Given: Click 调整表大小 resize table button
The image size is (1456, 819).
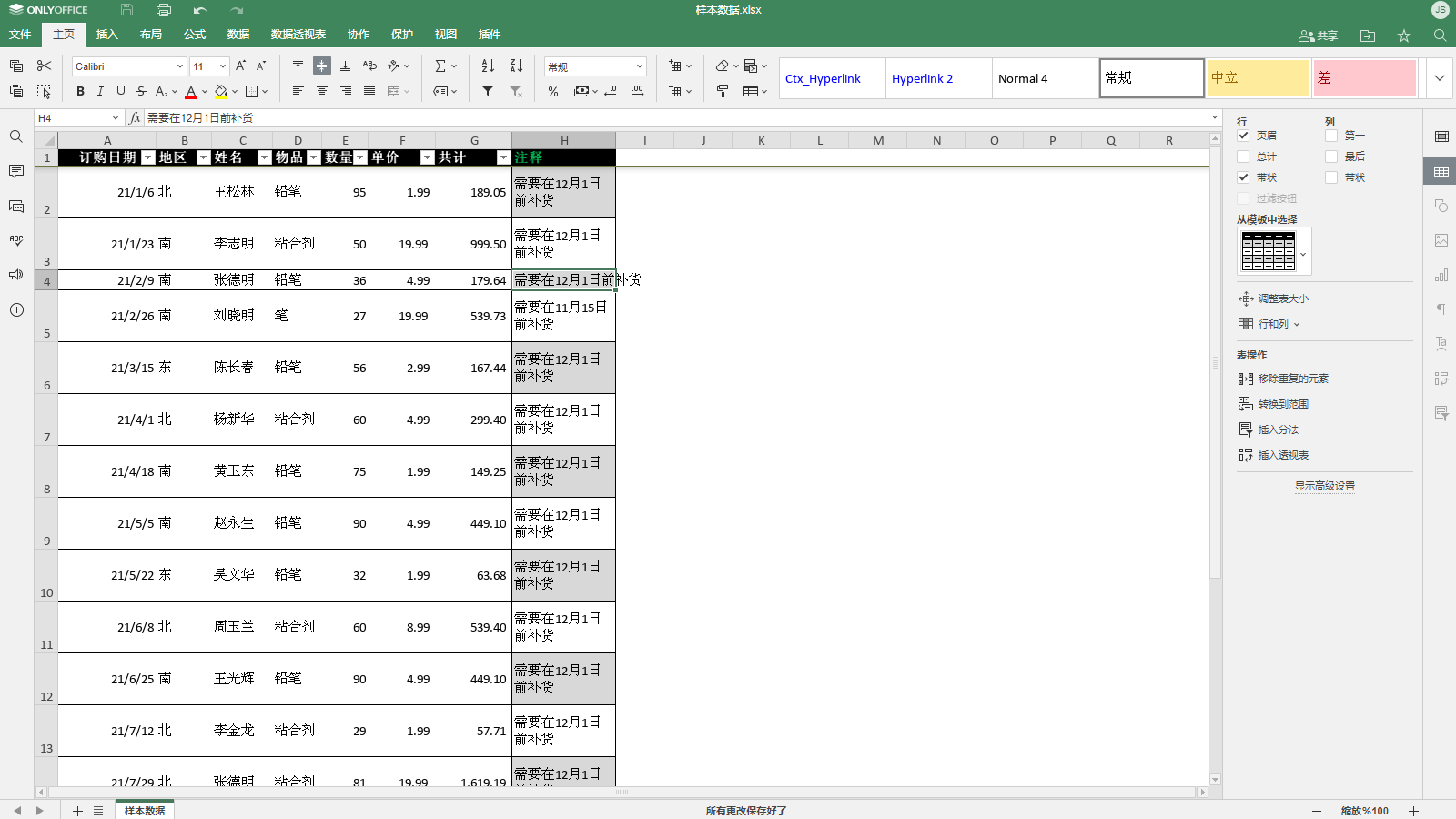Looking at the screenshot, I should point(1273,298).
